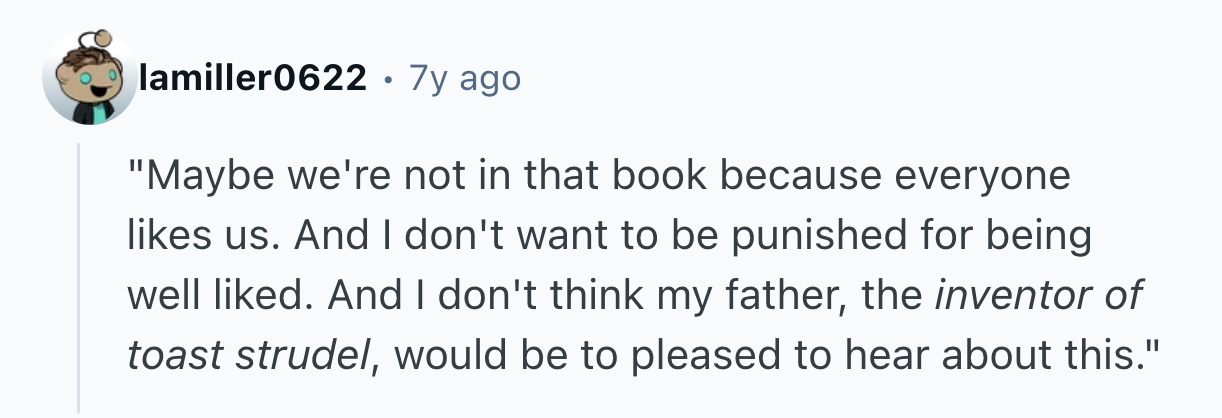This screenshot has width=1222, height=418.
Task: Open the lamiller0622 user profile link
Action: 252,78
